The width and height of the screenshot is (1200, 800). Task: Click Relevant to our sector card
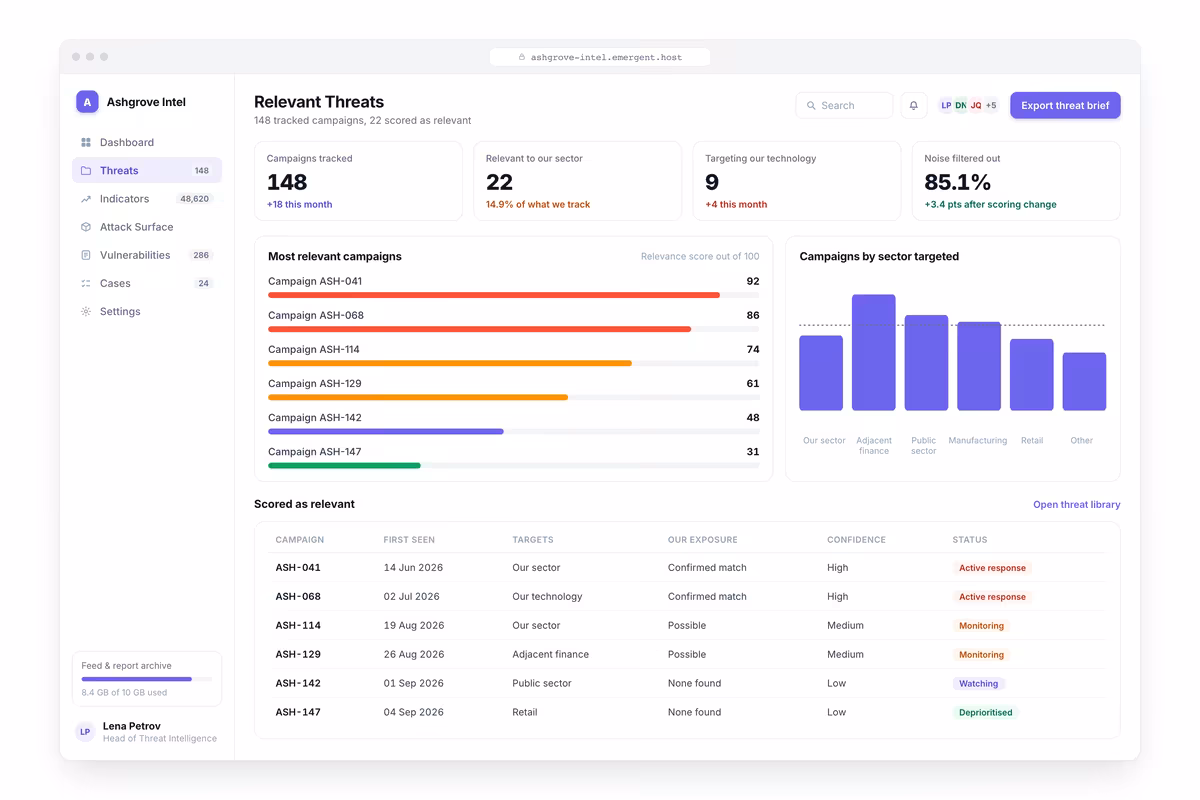[x=577, y=181]
